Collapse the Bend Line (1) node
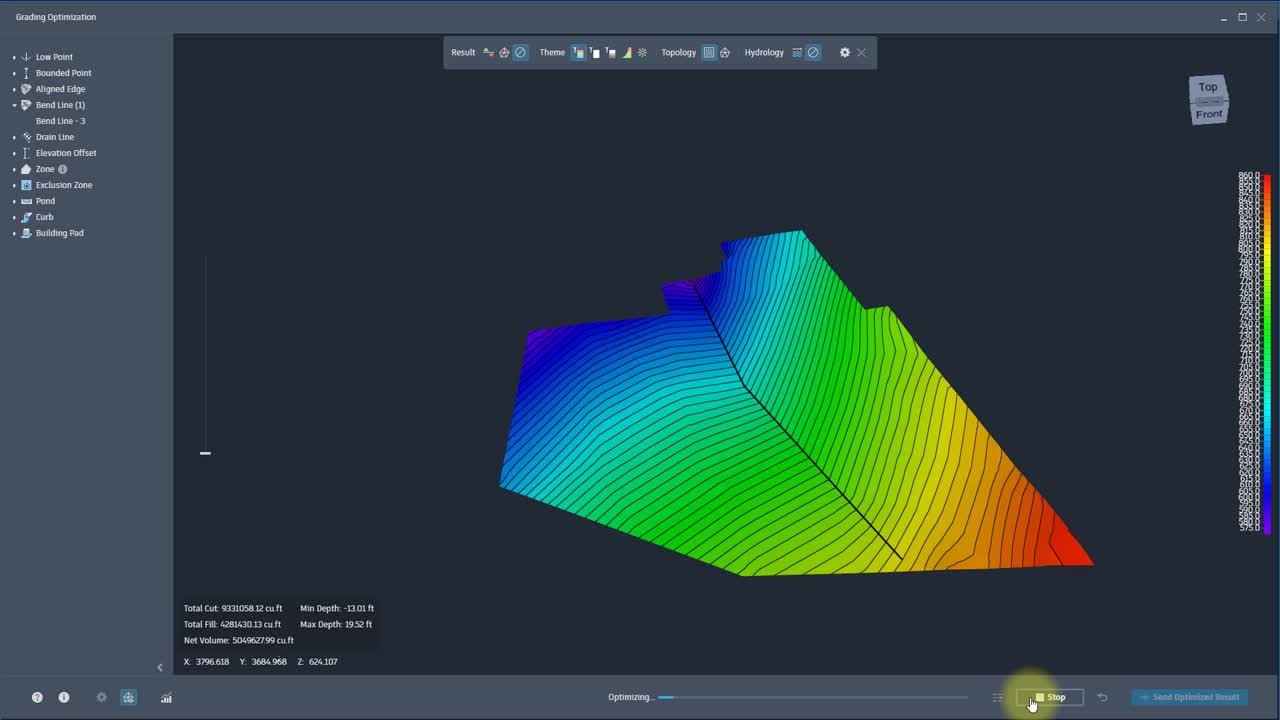Viewport: 1280px width, 720px height. (14, 105)
